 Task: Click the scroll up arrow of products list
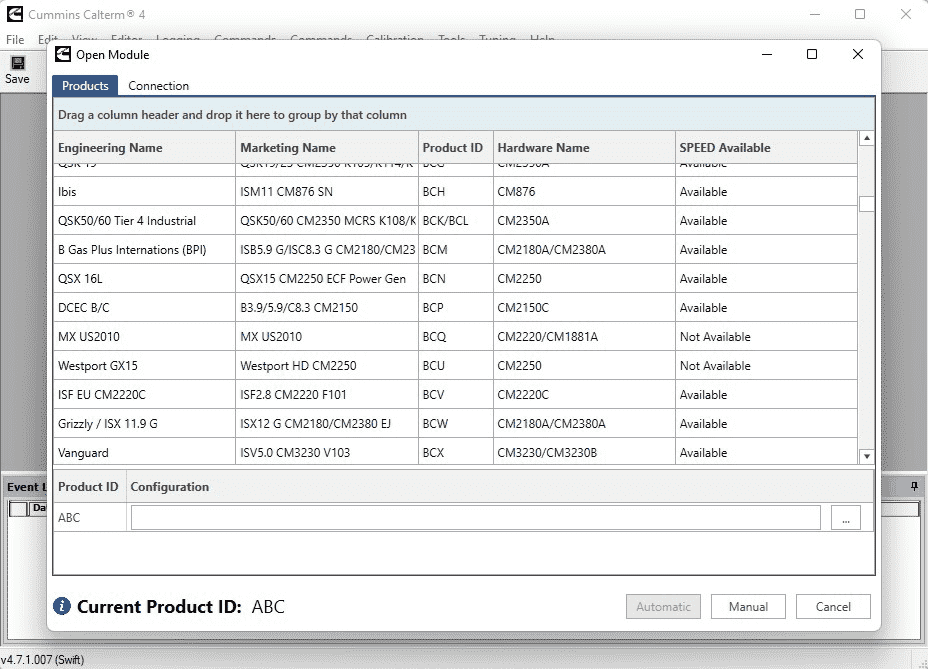pos(866,139)
